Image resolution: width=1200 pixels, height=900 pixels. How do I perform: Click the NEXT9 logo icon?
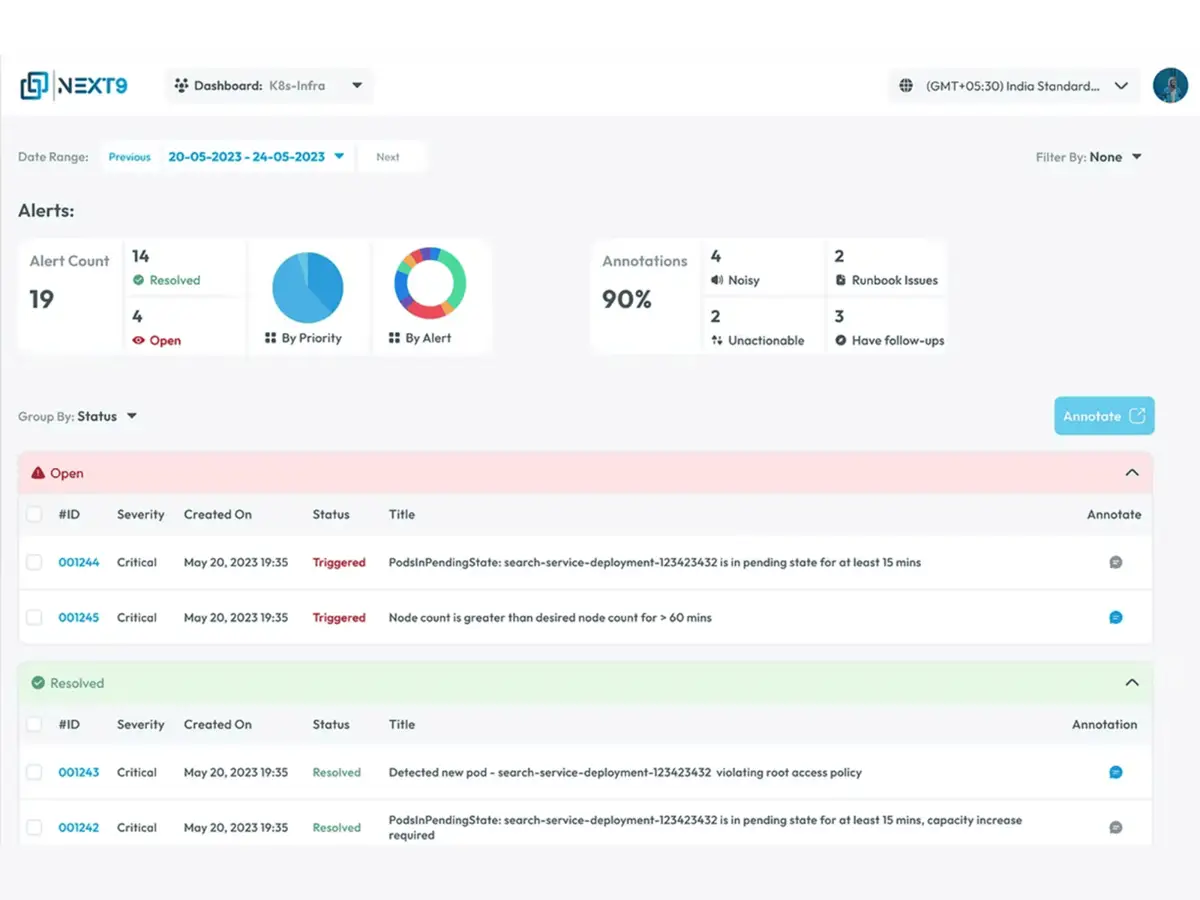coord(34,86)
